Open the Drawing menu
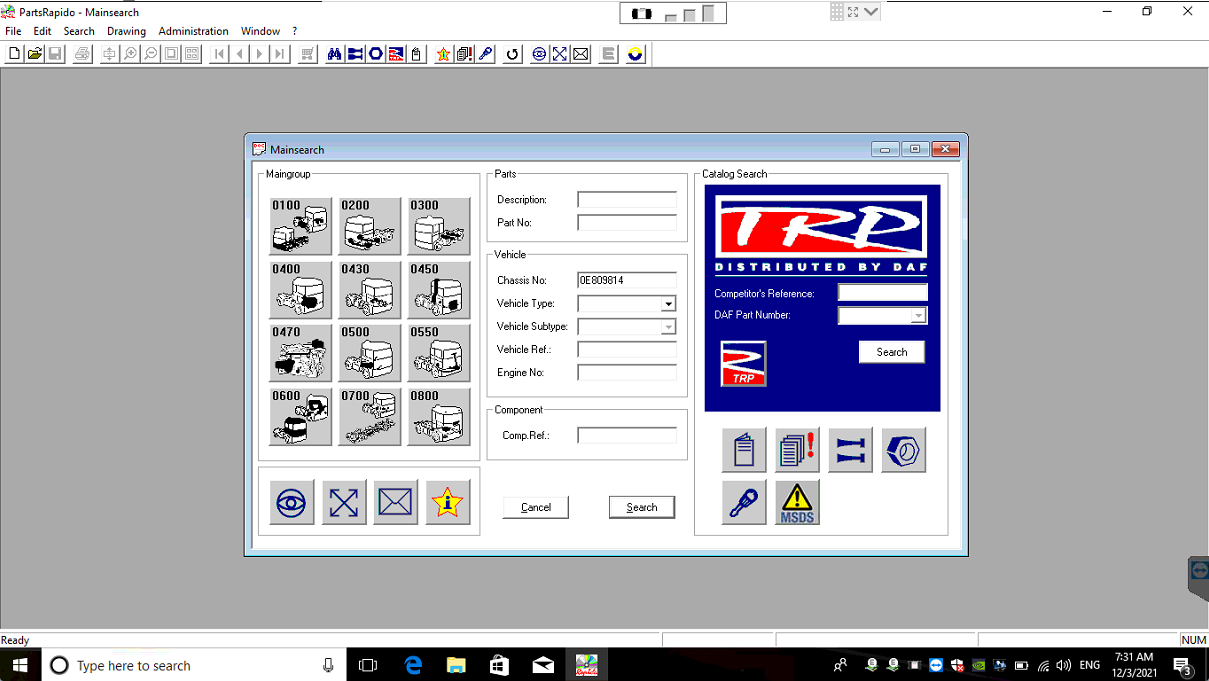Viewport: 1209px width, 681px height. tap(126, 31)
